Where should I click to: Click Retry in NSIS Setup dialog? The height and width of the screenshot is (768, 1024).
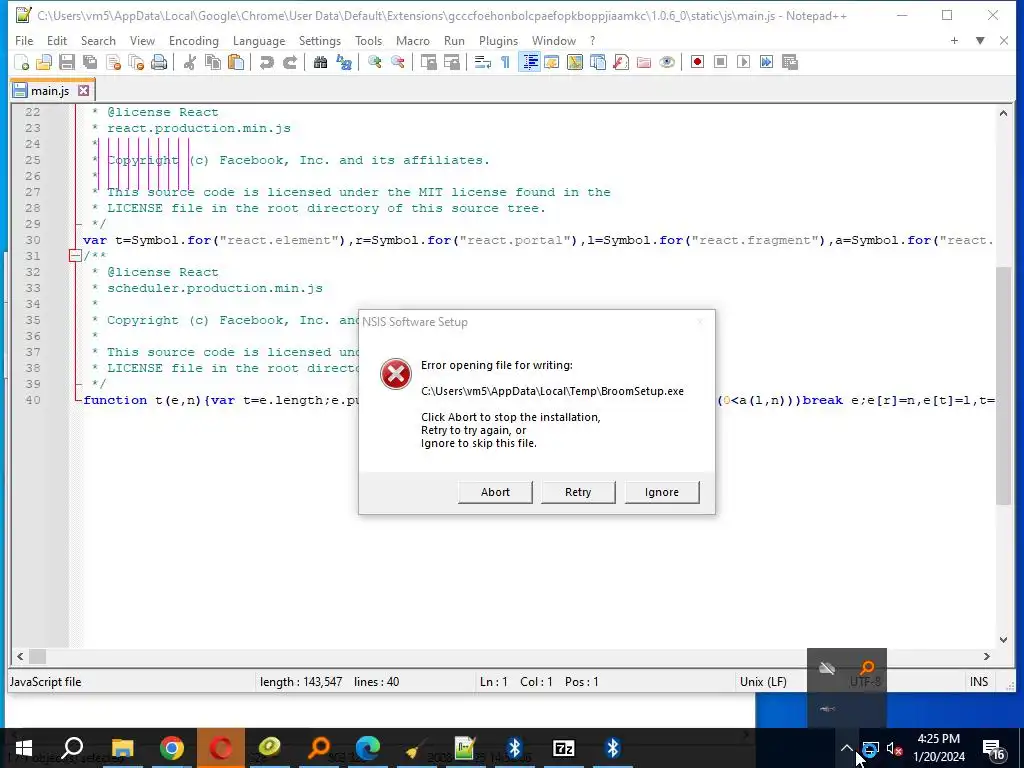click(578, 492)
